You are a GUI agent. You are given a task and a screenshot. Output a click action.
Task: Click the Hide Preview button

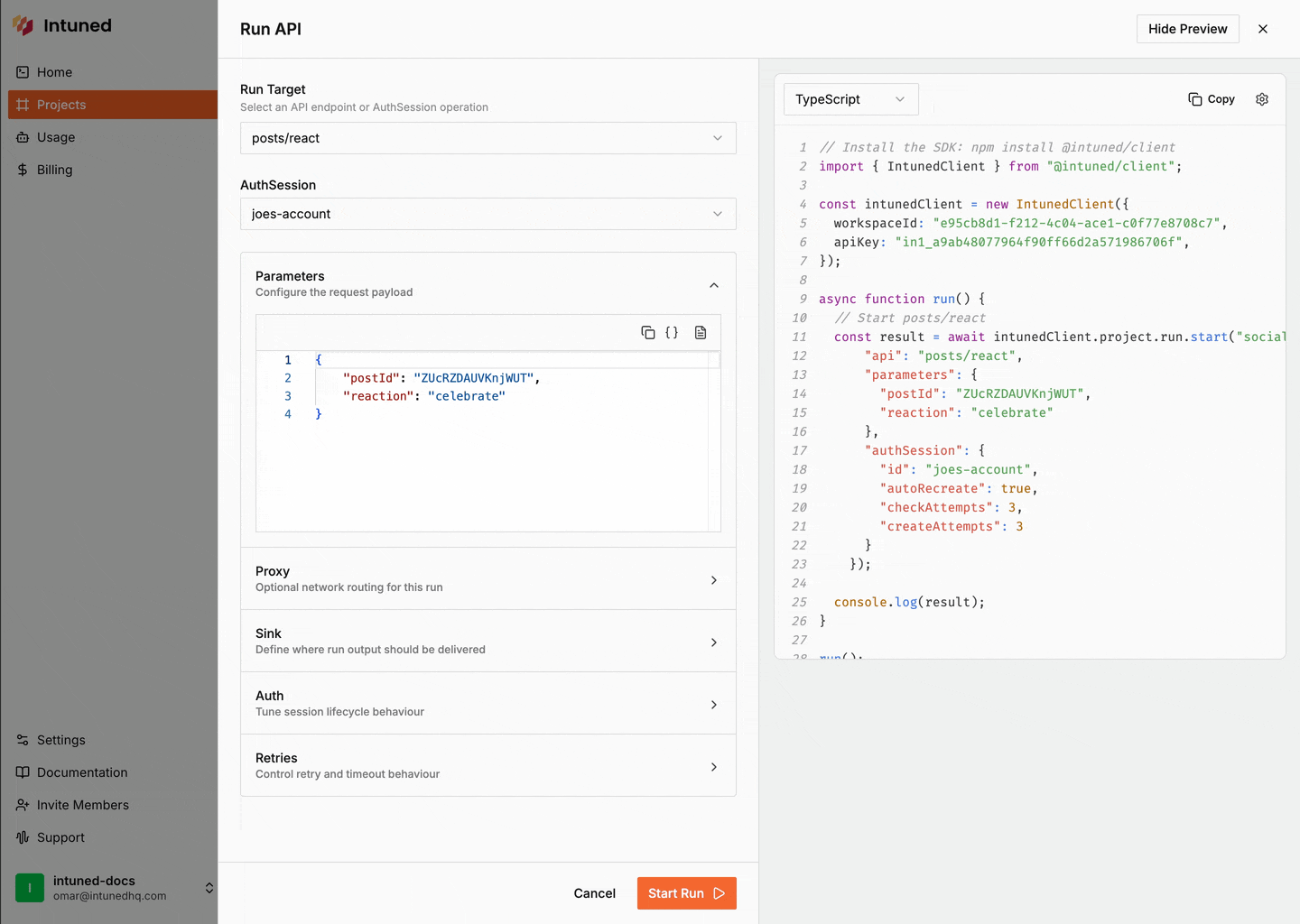pyautogui.click(x=1188, y=29)
